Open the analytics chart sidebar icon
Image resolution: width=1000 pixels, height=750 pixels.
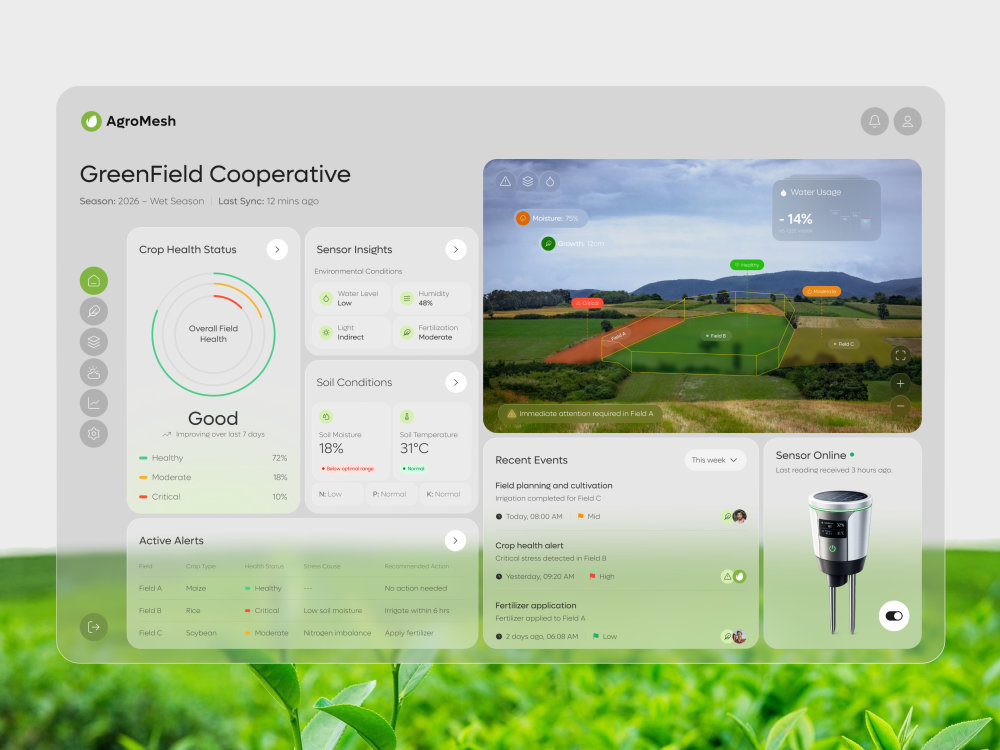pyautogui.click(x=94, y=403)
